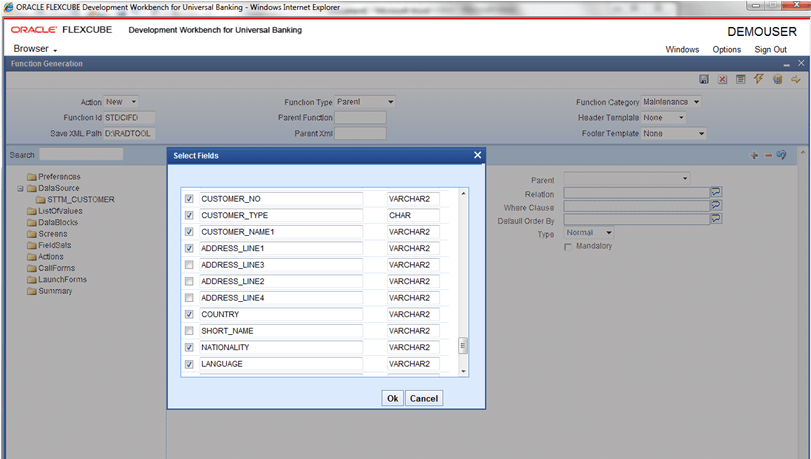Click Cancel in Select Fields dialog
811x459 pixels.
424,398
